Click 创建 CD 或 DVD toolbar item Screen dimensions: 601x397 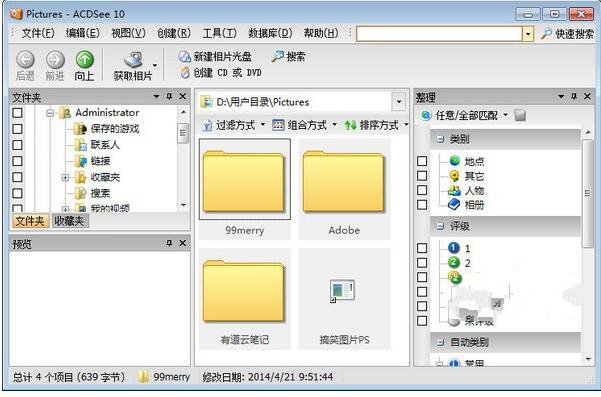click(221, 72)
